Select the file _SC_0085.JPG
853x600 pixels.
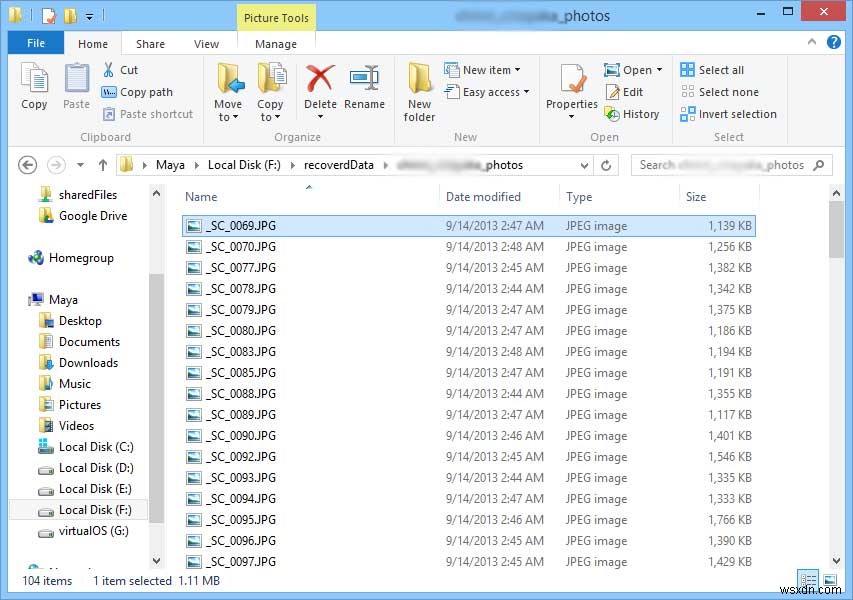240,372
